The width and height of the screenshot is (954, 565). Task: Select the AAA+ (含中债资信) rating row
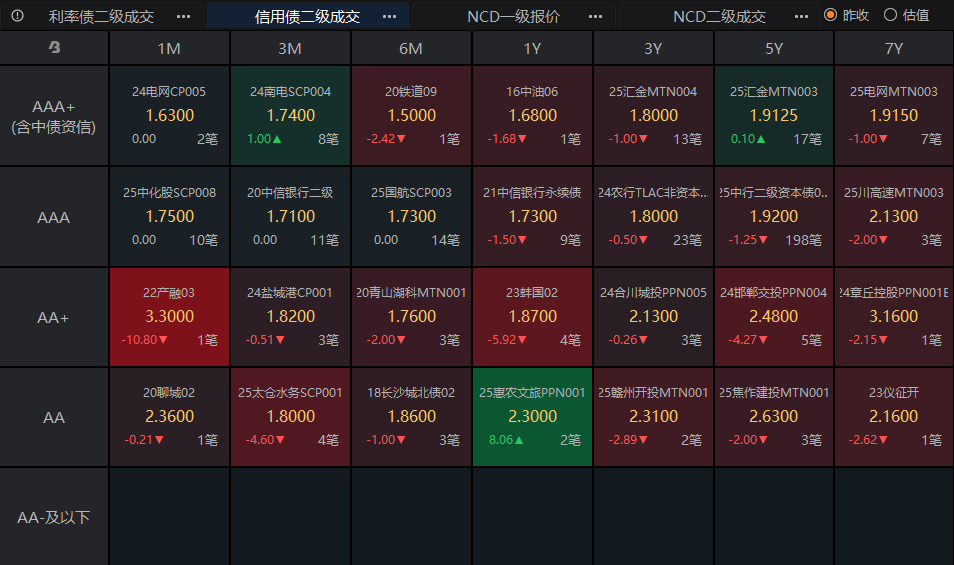click(x=54, y=116)
